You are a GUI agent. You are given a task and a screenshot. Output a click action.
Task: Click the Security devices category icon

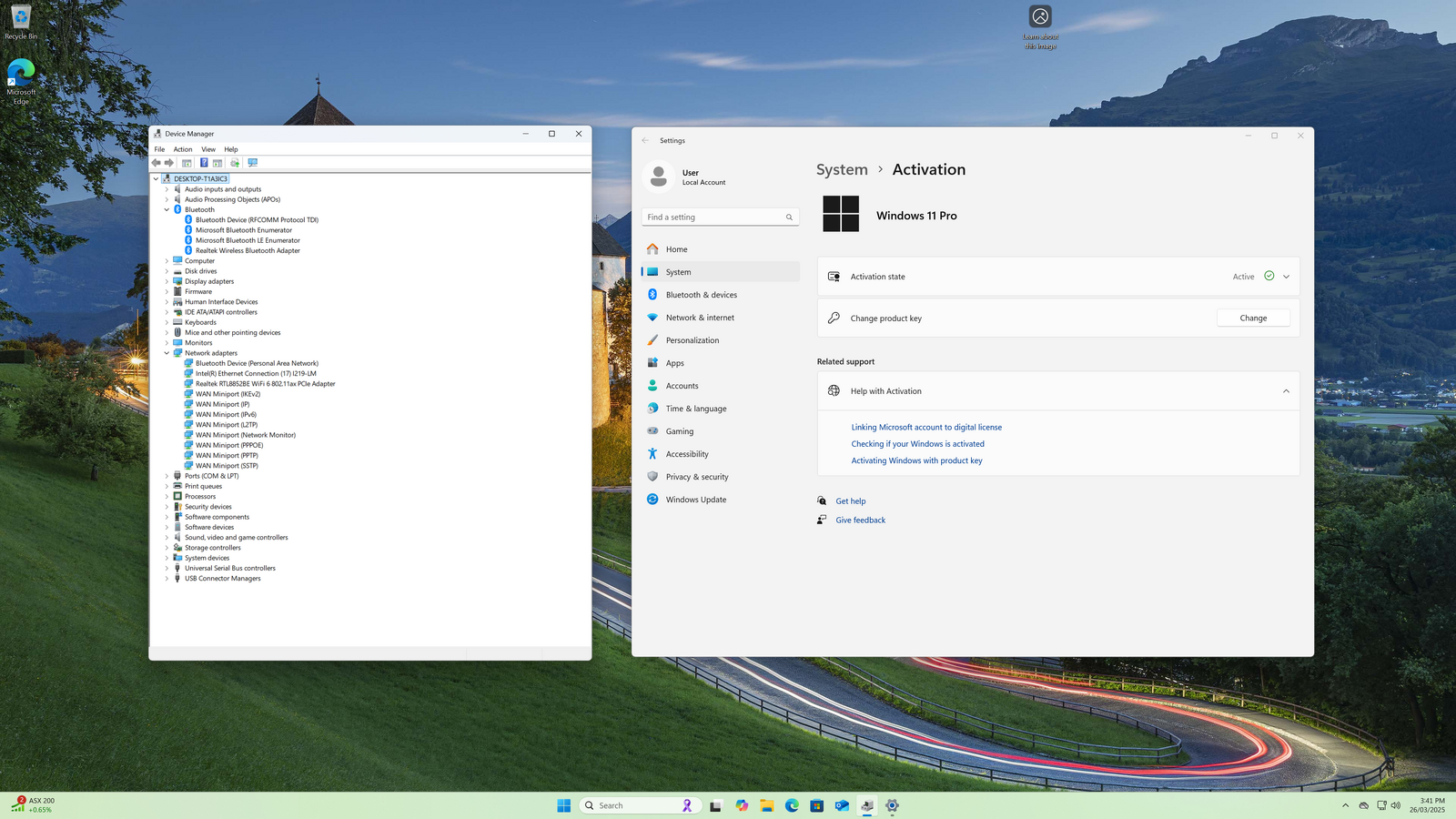point(177,507)
